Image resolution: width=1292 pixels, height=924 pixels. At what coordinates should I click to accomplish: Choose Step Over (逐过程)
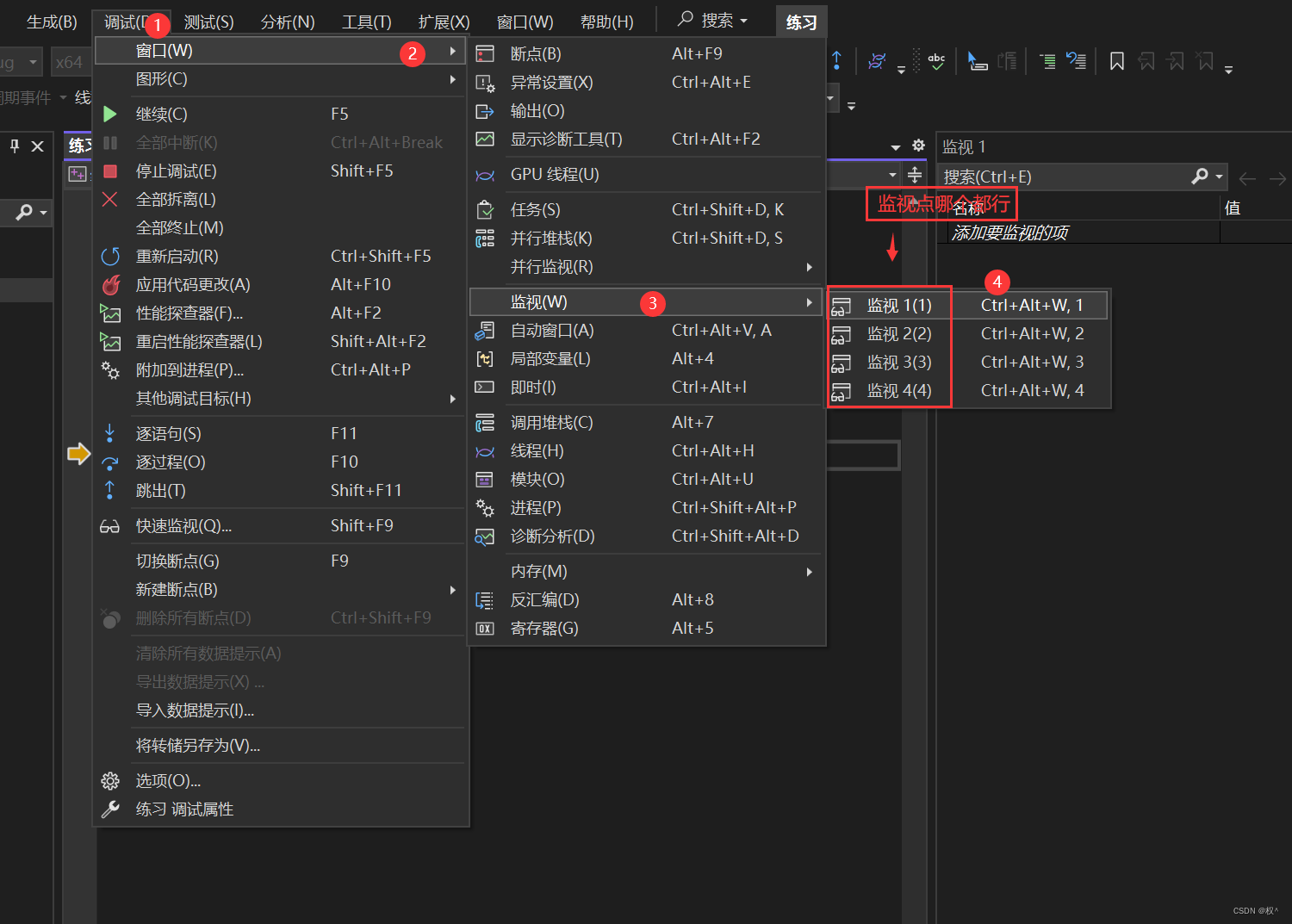(280, 462)
